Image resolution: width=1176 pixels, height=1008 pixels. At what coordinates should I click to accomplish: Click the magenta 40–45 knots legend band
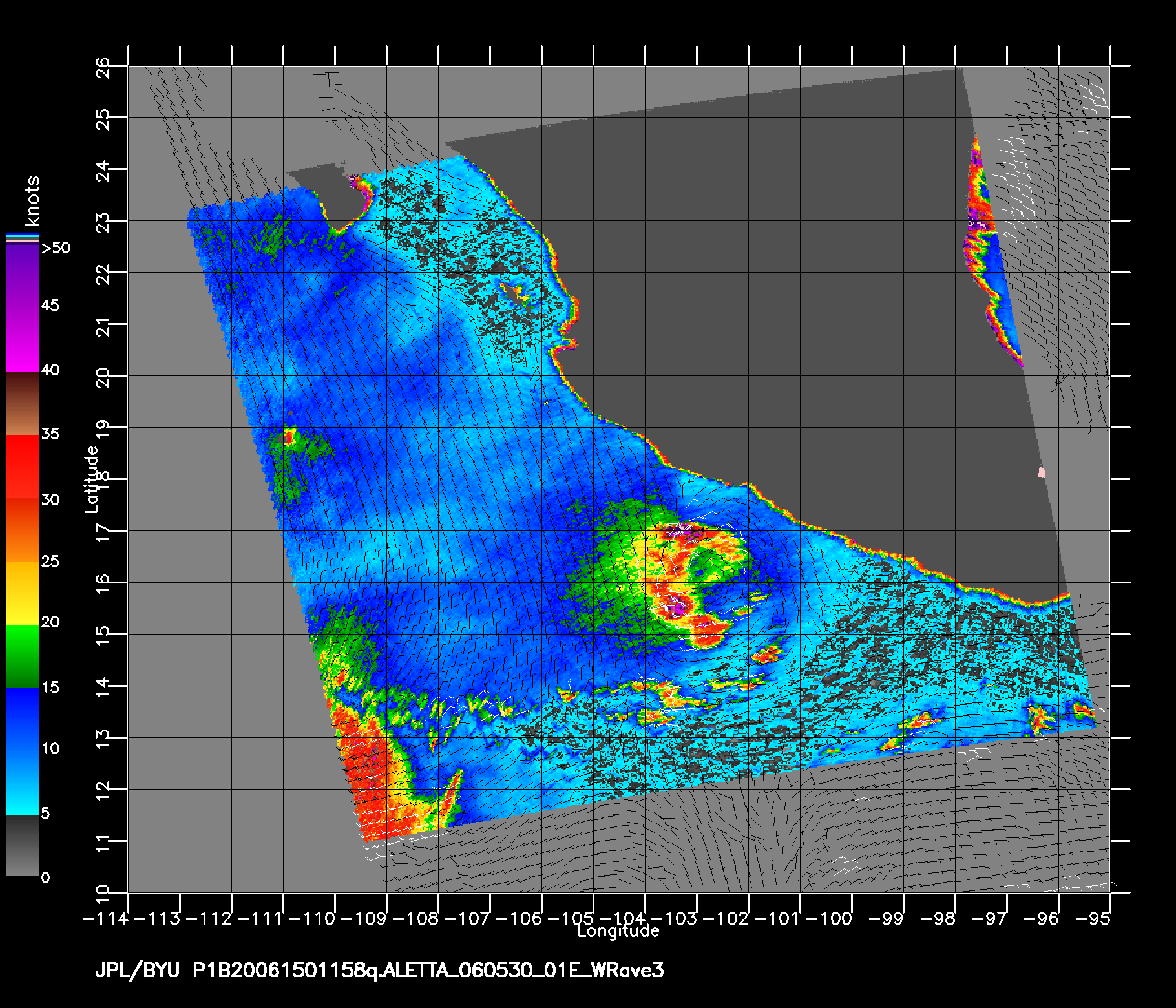23,339
